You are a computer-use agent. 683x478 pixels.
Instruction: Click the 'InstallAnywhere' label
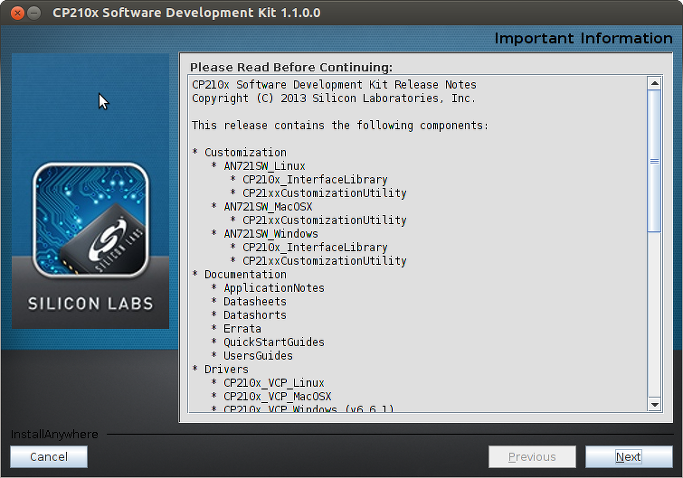(x=54, y=434)
